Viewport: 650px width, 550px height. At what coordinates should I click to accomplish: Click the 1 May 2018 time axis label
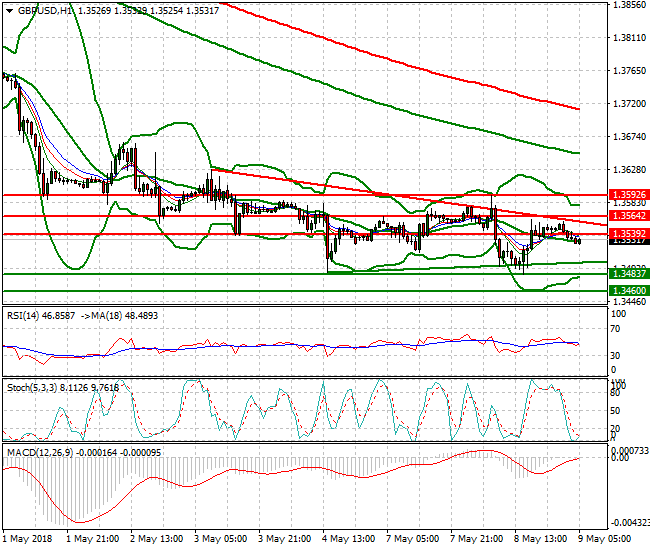[27, 539]
